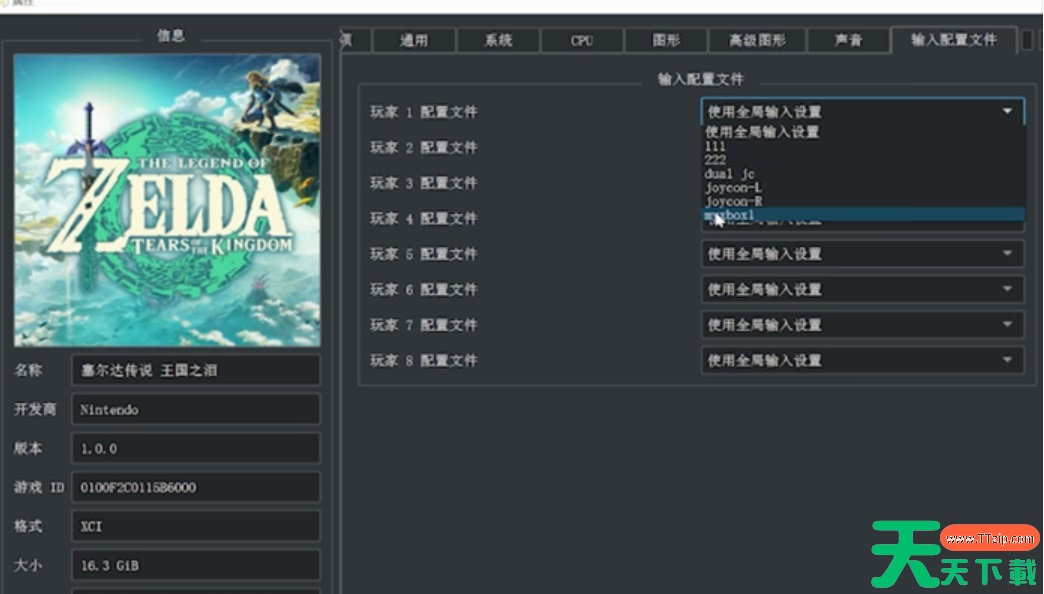Switch to the 声音 tab
The width and height of the screenshot is (1044, 594).
[x=848, y=41]
